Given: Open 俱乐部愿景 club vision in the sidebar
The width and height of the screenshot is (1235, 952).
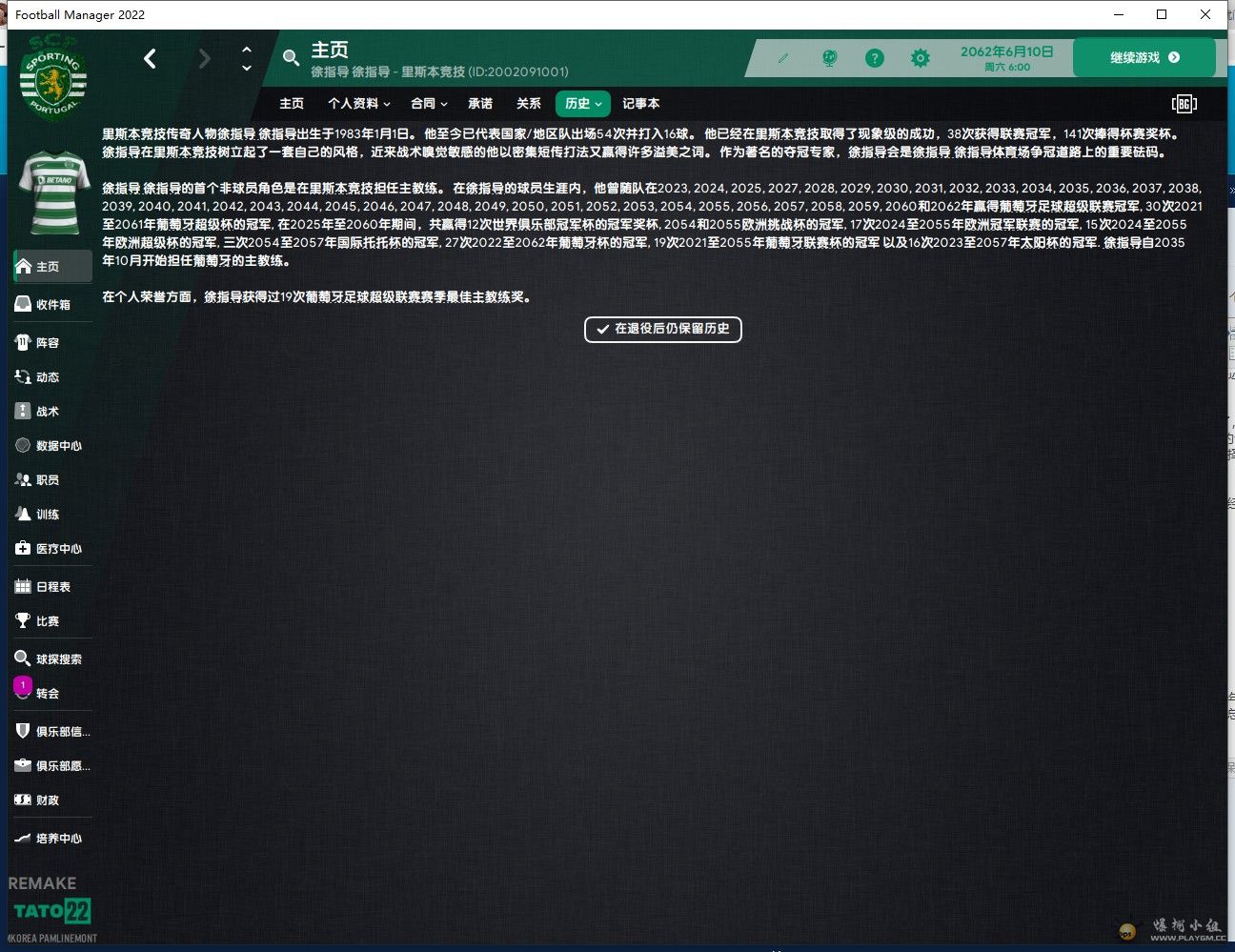Looking at the screenshot, I should pyautogui.click(x=53, y=766).
